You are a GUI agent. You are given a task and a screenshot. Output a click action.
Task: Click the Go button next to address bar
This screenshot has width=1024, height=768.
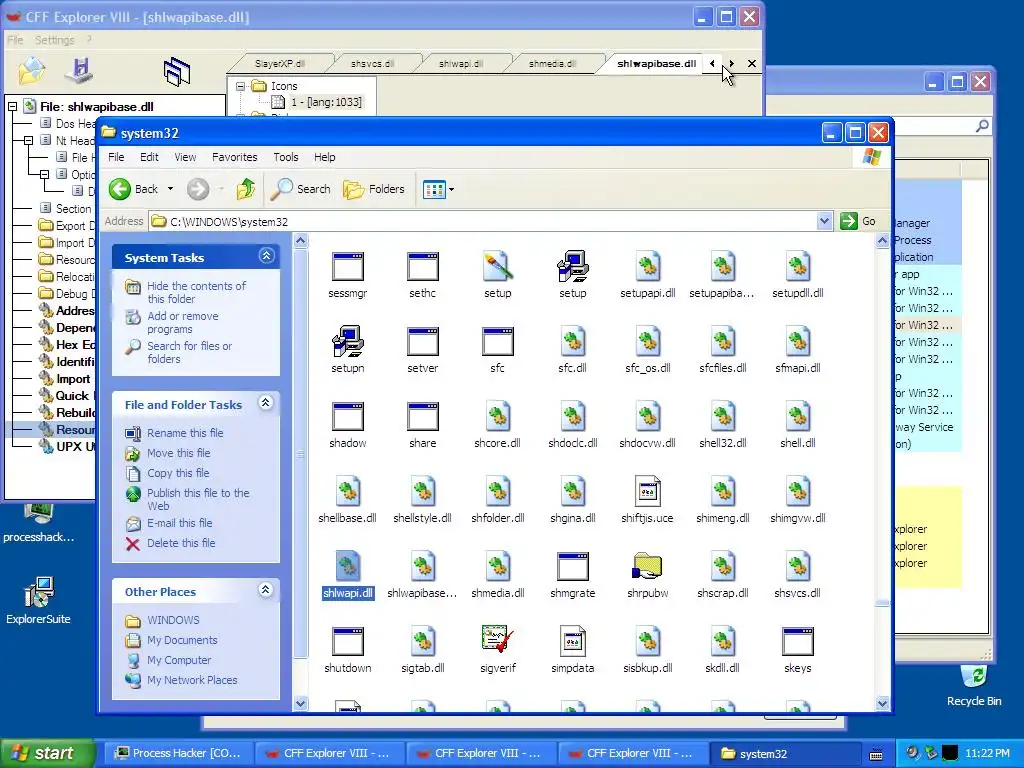pyautogui.click(x=859, y=221)
